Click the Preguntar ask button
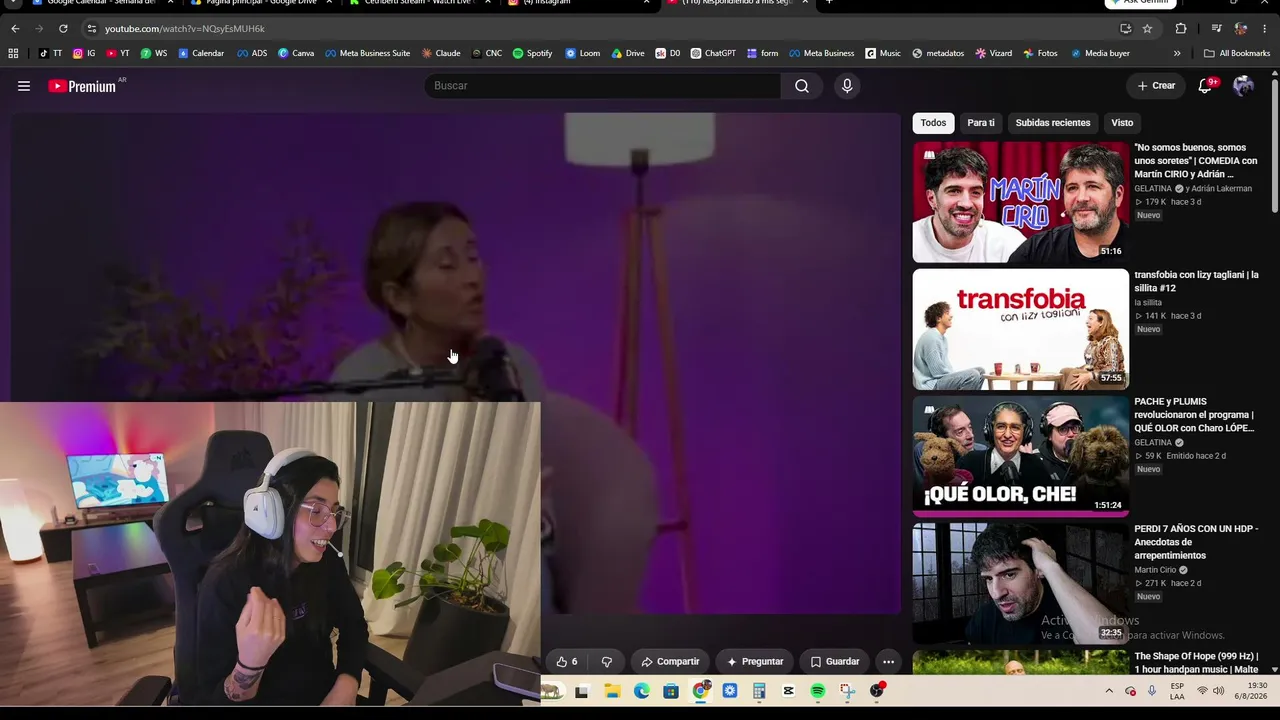Image resolution: width=1280 pixels, height=720 pixels. [x=754, y=662]
